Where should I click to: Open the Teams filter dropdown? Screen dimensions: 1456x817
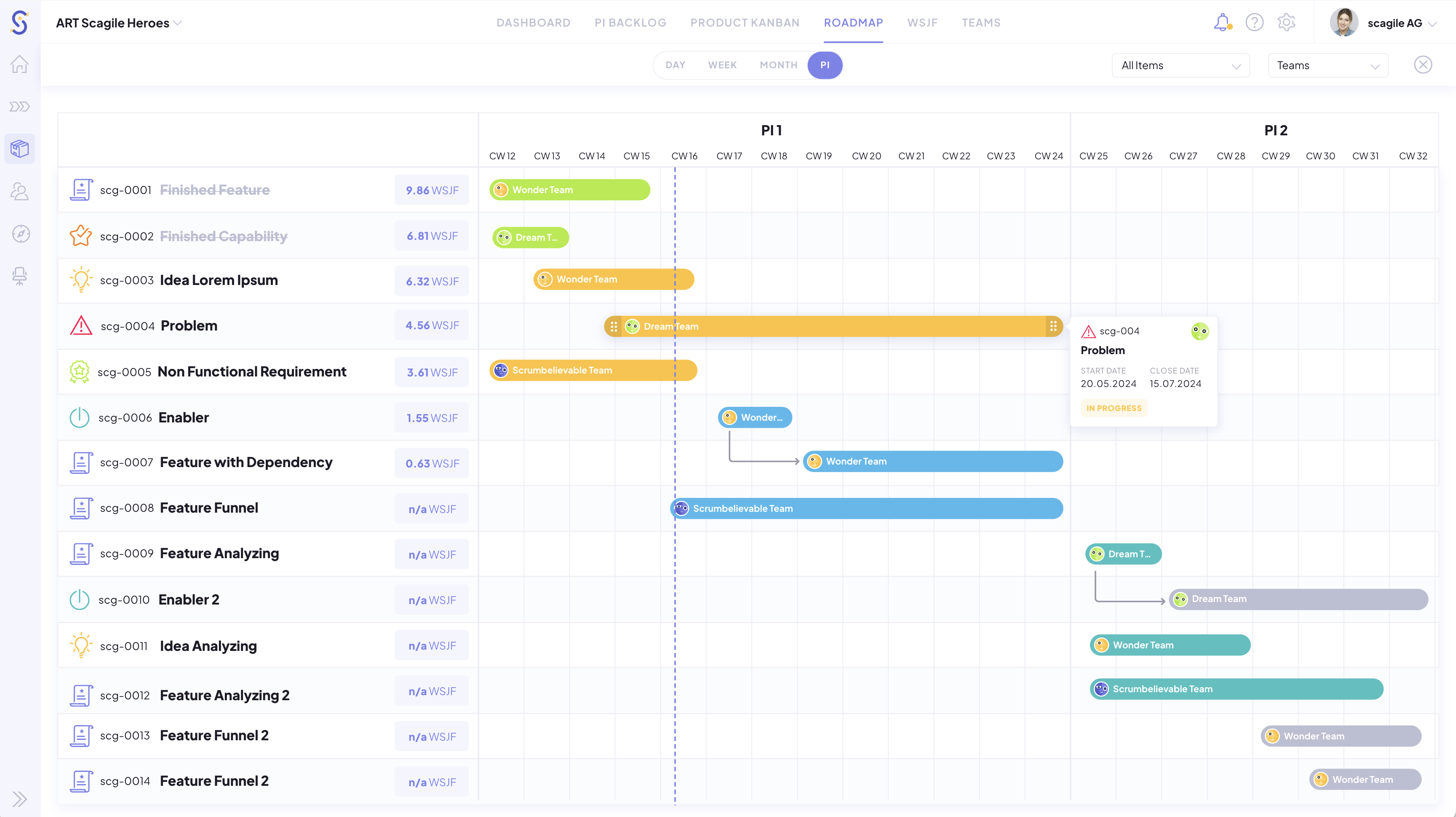point(1328,65)
